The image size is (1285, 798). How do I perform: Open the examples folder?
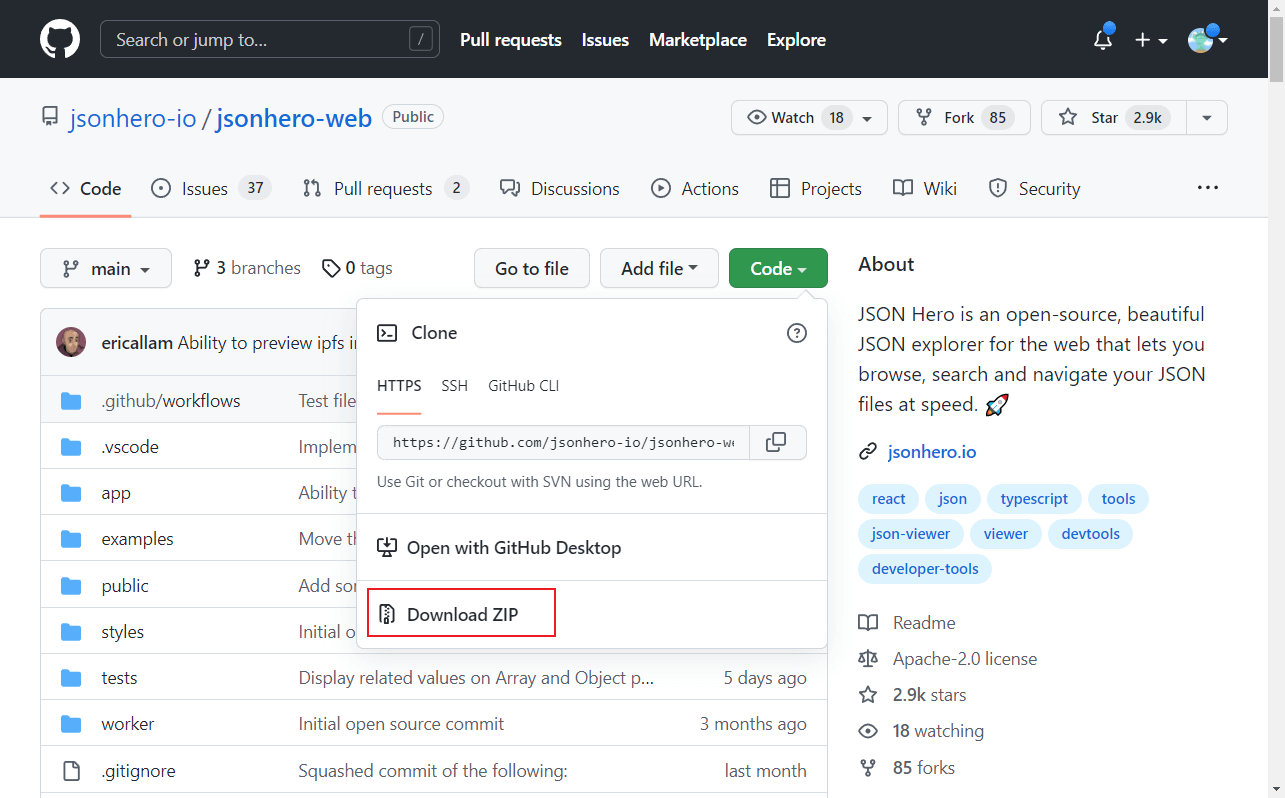click(x=137, y=538)
